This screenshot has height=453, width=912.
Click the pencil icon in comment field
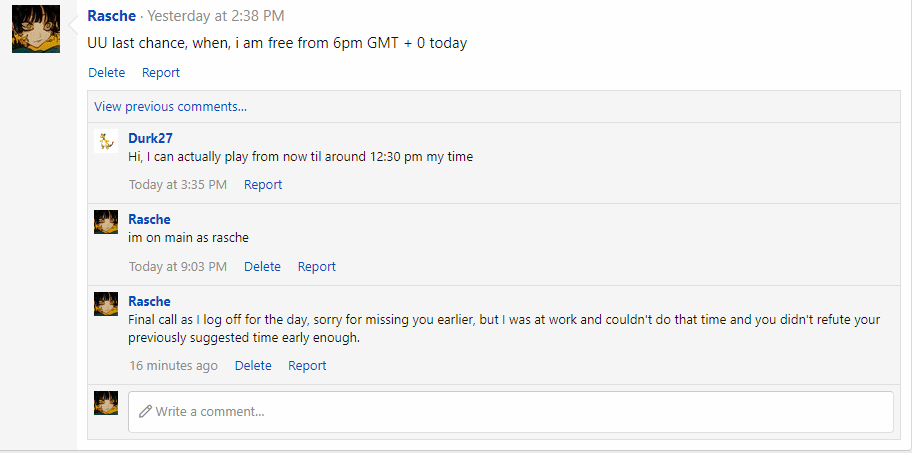[x=145, y=411]
